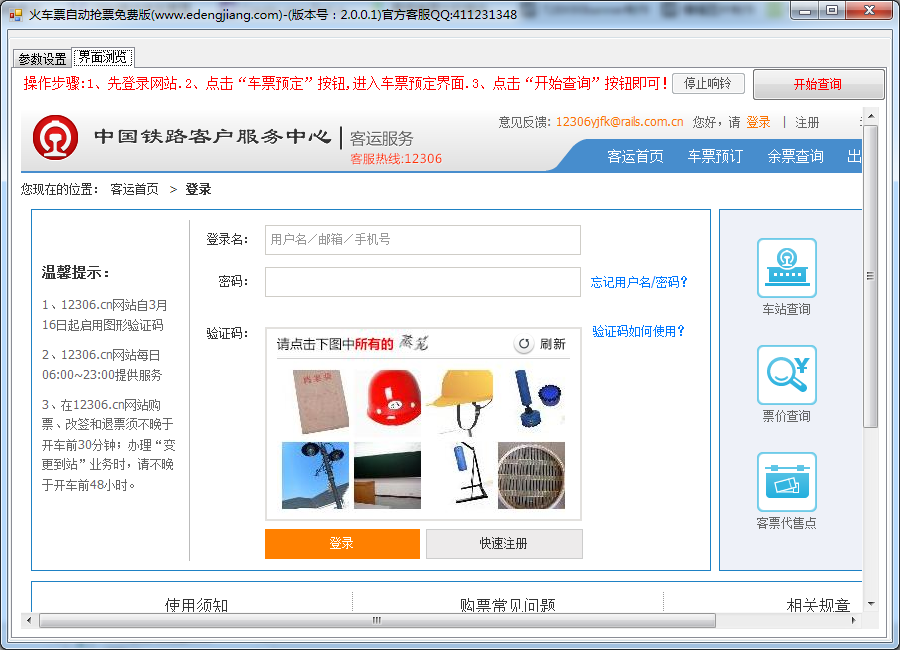Click the horizontal scrollbar thumb

point(377,620)
